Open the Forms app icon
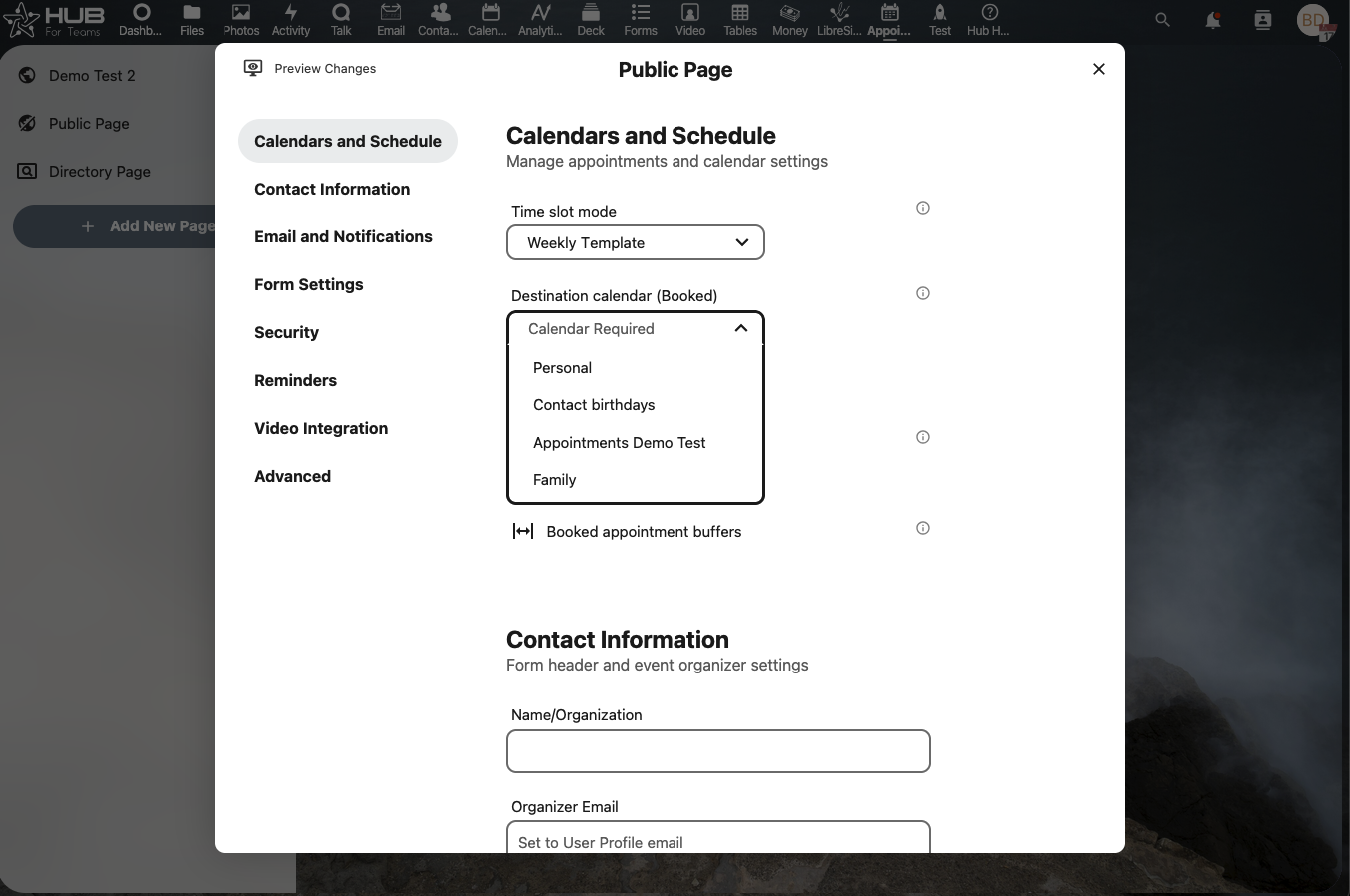The image size is (1350, 896). [641, 19]
